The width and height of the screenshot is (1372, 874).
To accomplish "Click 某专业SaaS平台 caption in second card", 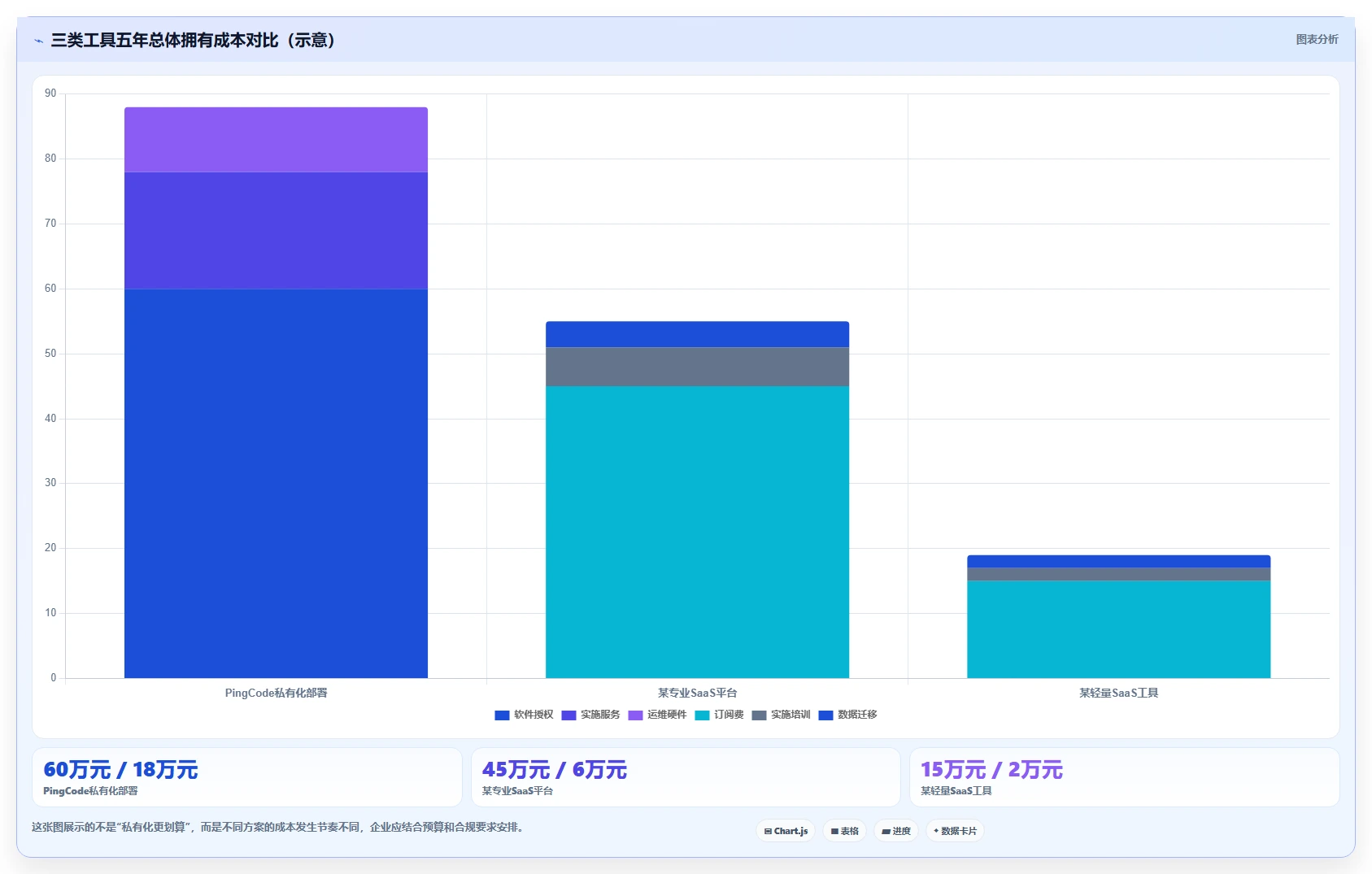I will (x=517, y=791).
